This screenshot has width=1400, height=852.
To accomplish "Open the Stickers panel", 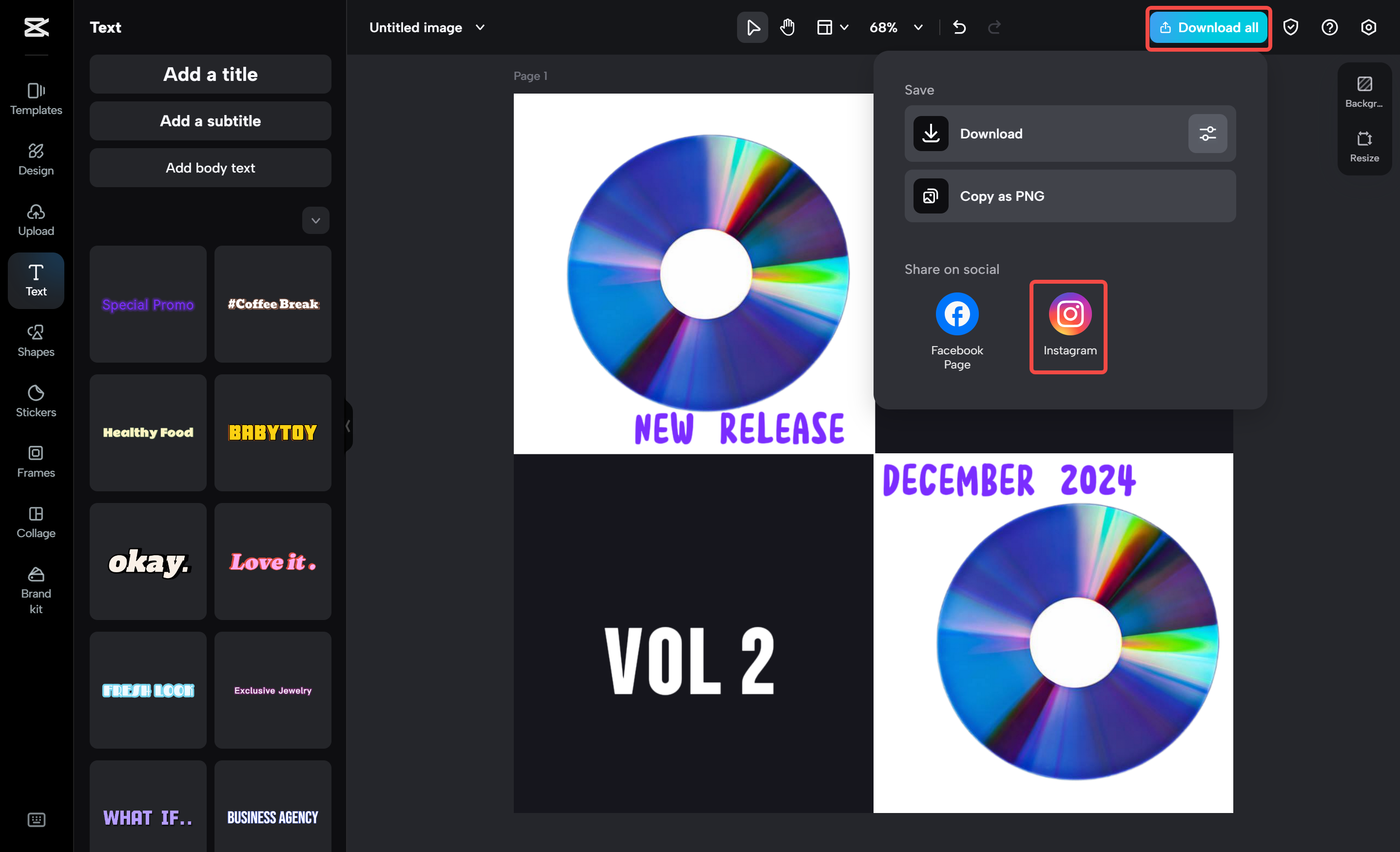I will [35, 401].
